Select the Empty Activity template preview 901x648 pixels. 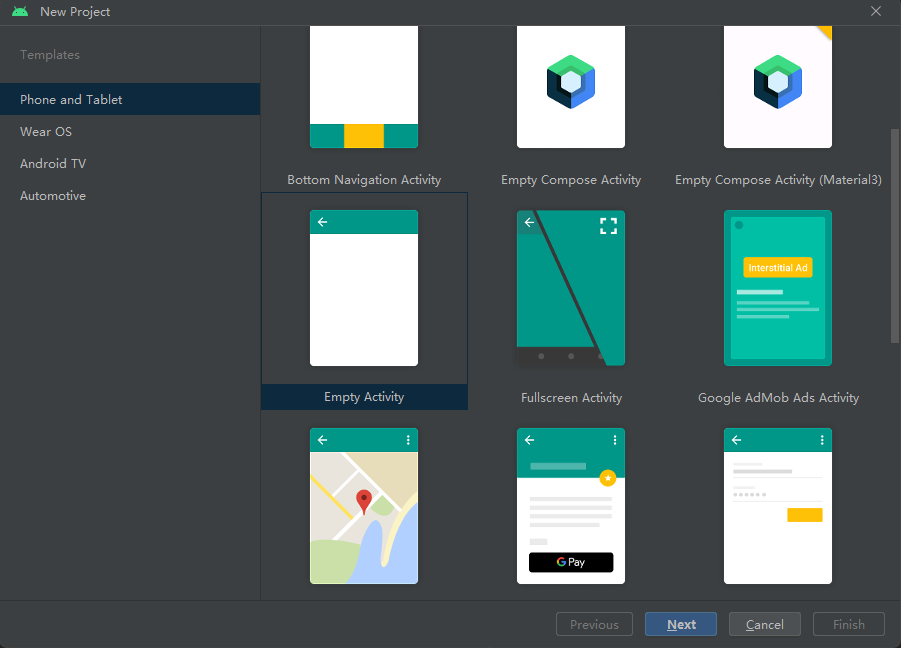(x=364, y=288)
